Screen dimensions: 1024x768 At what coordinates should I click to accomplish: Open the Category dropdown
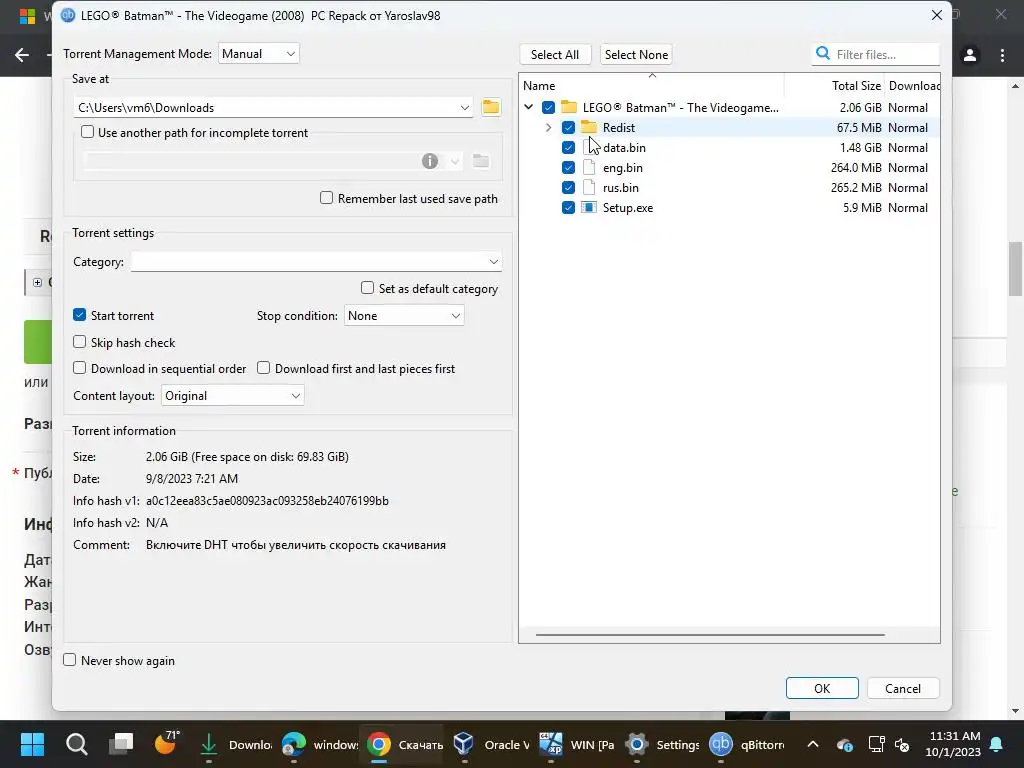click(316, 261)
